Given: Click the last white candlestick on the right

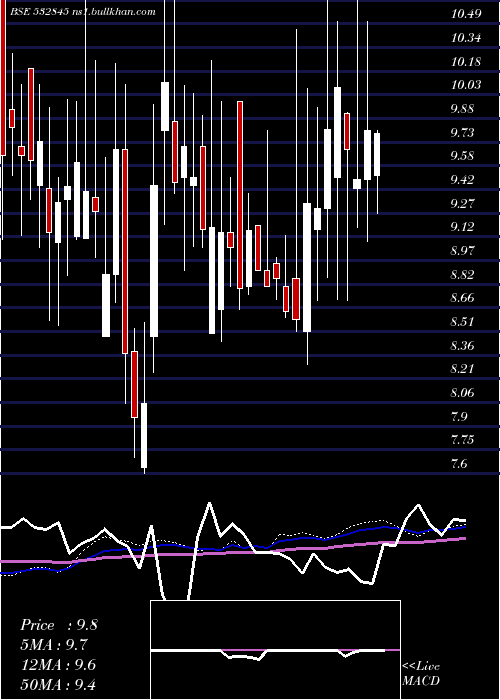Looking at the screenshot, I should pyautogui.click(x=377, y=154).
